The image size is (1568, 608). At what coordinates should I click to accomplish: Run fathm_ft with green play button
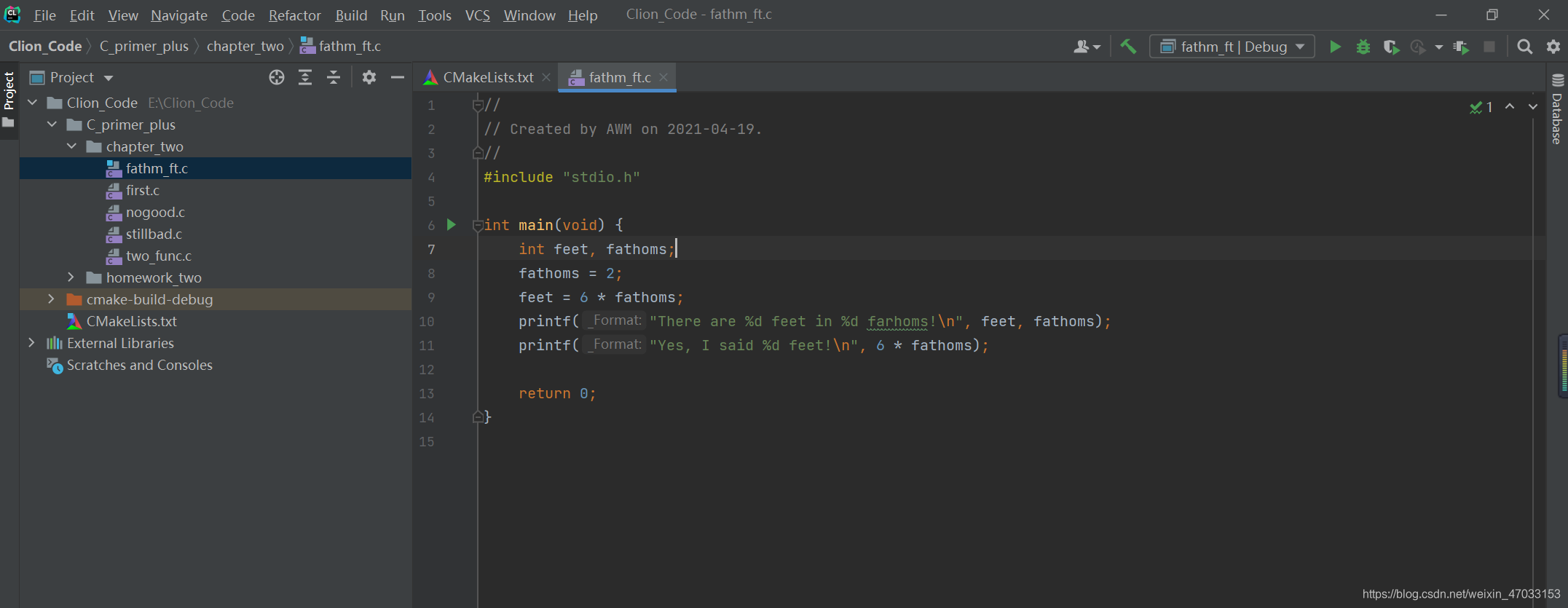[x=1335, y=47]
